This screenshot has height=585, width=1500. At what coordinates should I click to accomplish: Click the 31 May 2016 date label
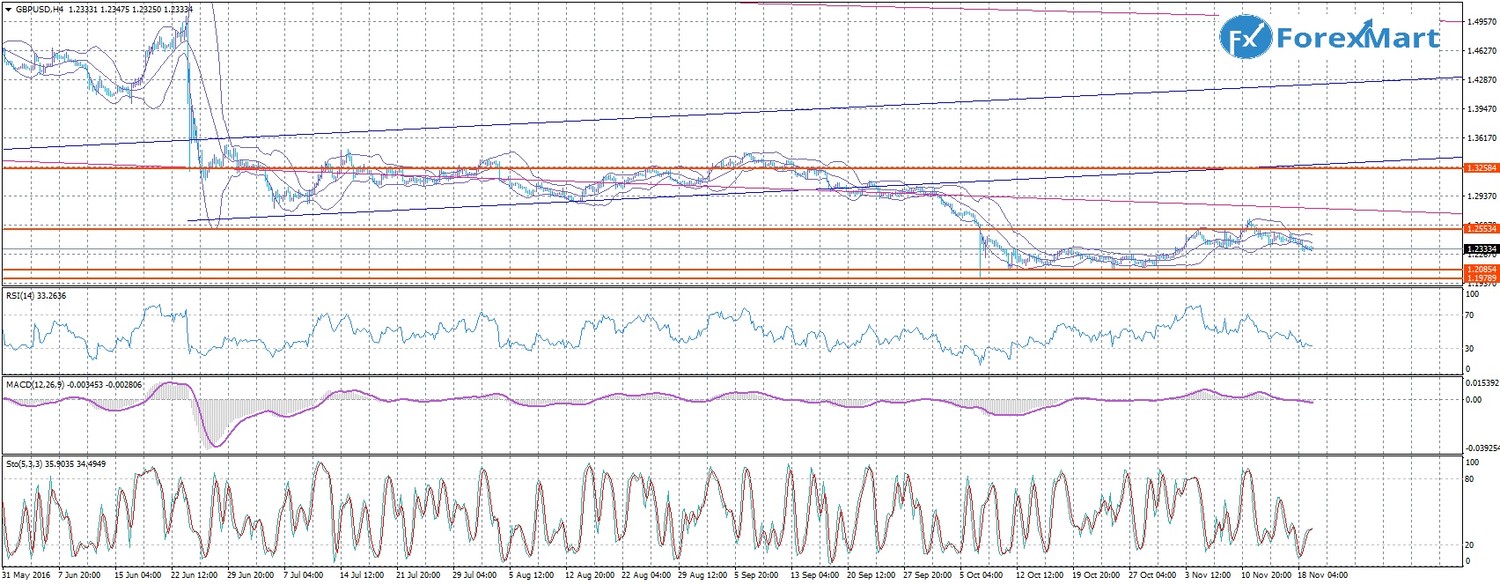click(27, 577)
